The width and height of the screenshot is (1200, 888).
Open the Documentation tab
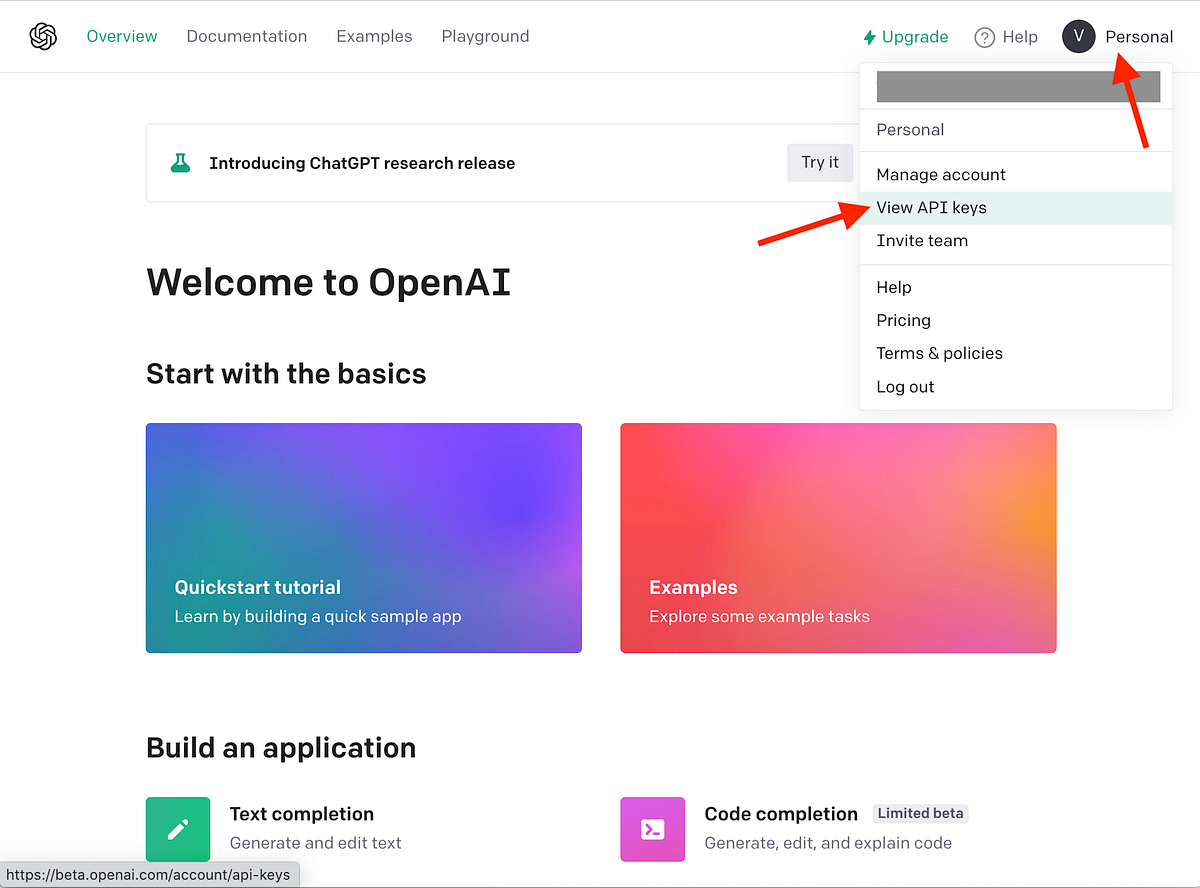click(x=246, y=36)
